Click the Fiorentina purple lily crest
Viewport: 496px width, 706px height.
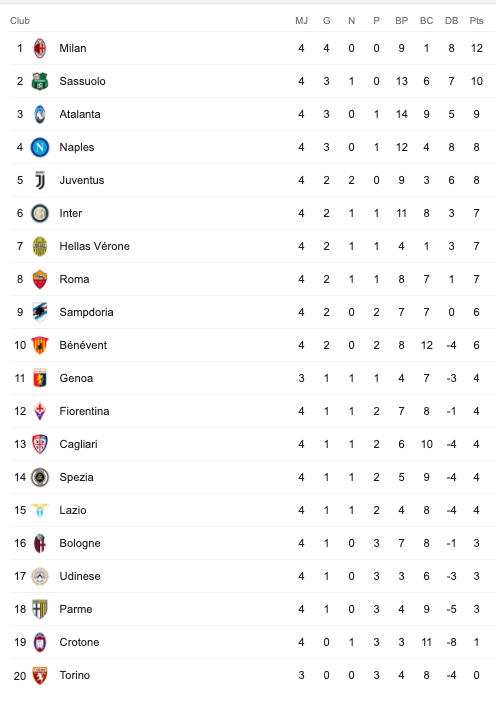point(40,411)
